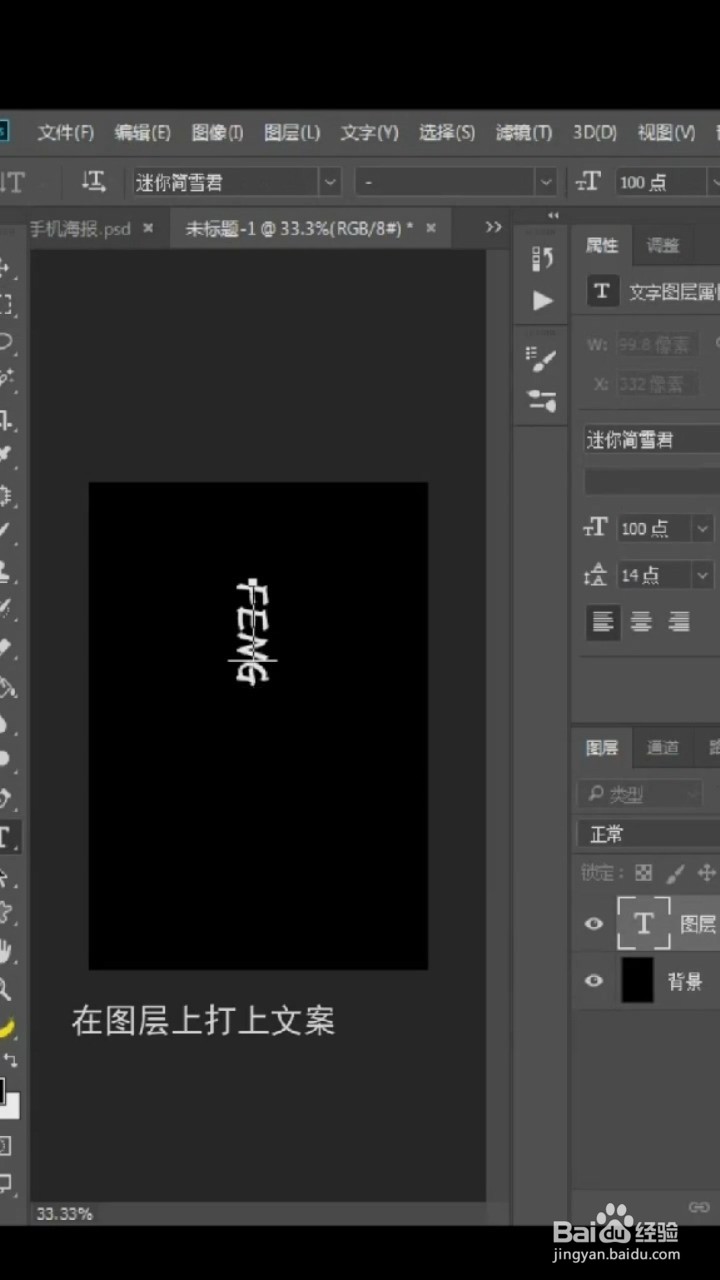Open the Brush settings panel icon
Viewport: 720px width, 1280px height.
pyautogui.click(x=542, y=358)
